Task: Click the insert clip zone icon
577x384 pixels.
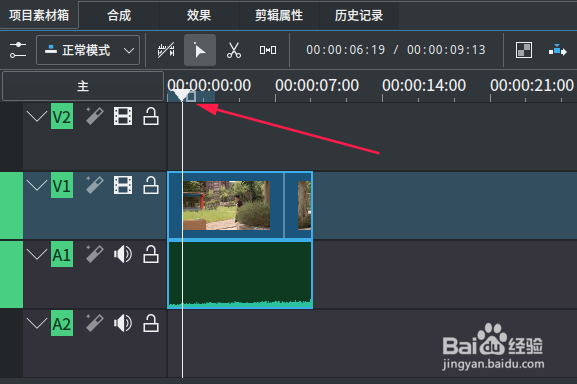Action: 557,50
